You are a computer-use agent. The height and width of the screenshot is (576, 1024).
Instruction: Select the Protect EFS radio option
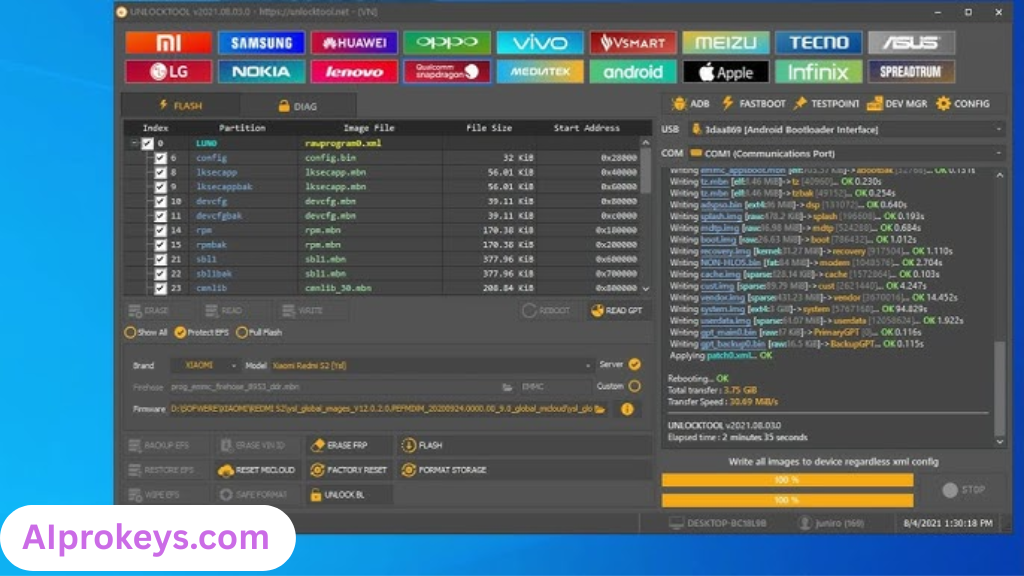click(x=202, y=332)
